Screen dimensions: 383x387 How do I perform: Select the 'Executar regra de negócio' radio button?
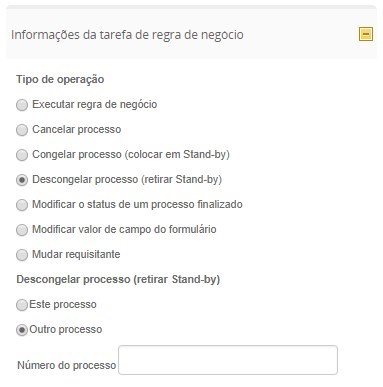pyautogui.click(x=22, y=105)
